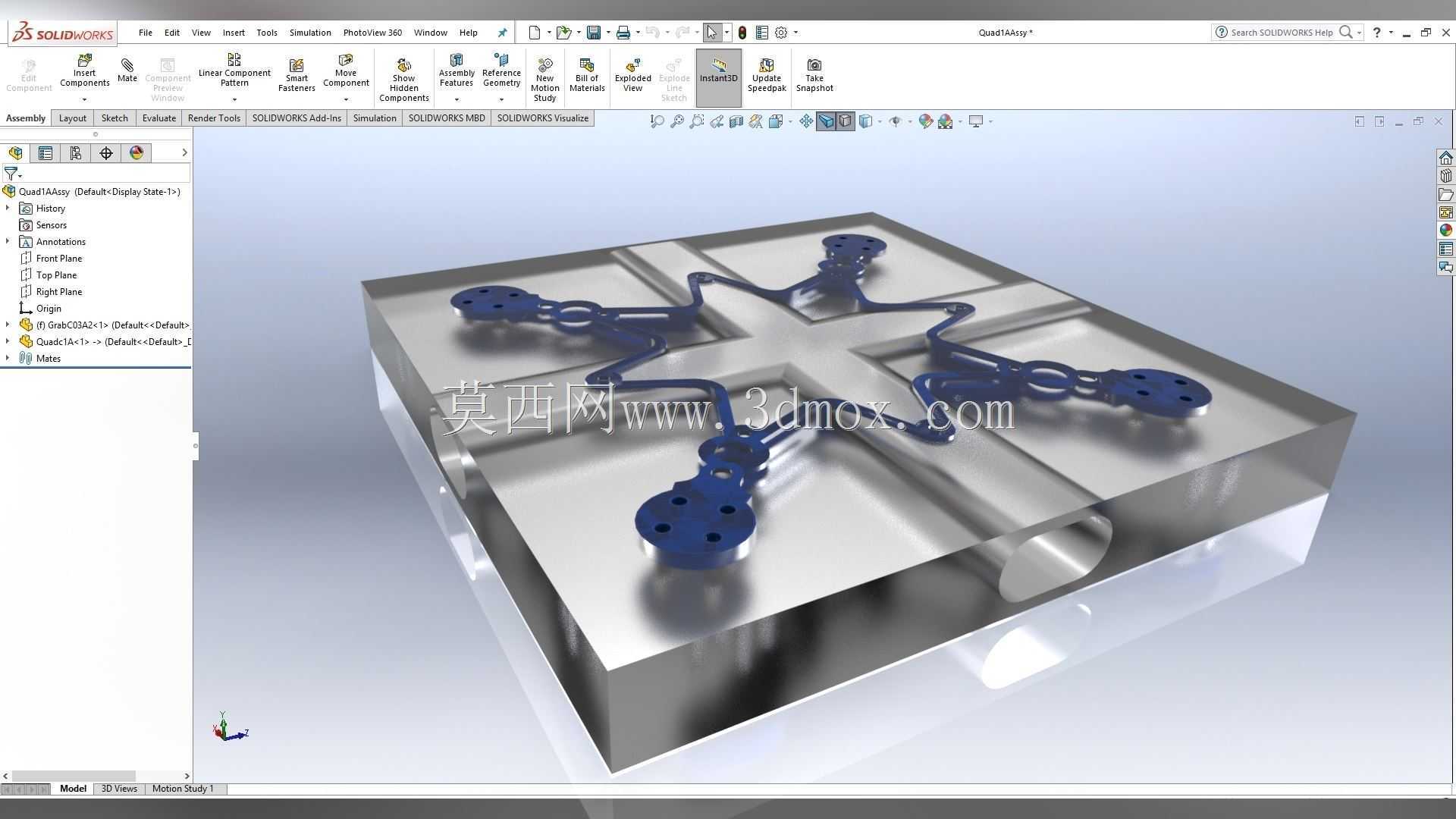The height and width of the screenshot is (819, 1456).
Task: Select the Quad1AAssy root assembly node
Action: click(x=92, y=192)
